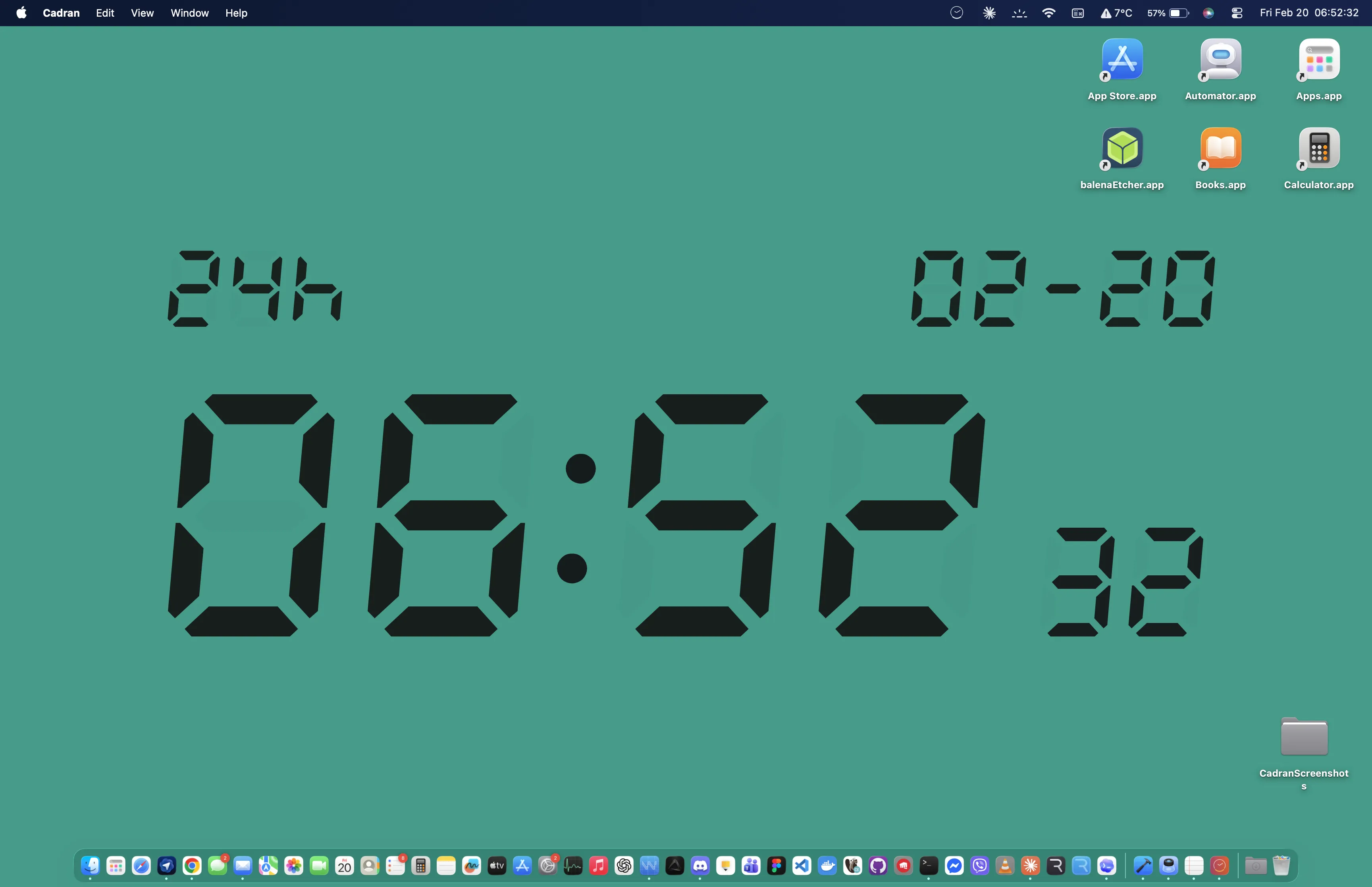Screen dimensions: 1372x887
Task: Open the balenaEtcher.app desktop shortcut
Action: (1122, 148)
